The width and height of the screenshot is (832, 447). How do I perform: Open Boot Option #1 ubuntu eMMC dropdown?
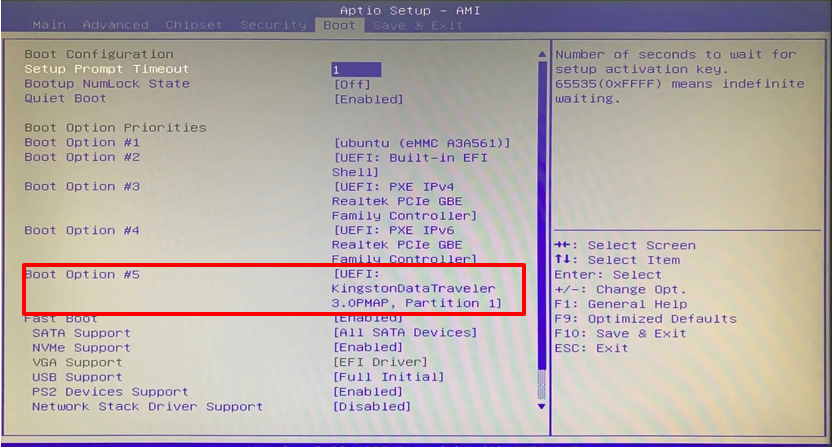[x=421, y=143]
